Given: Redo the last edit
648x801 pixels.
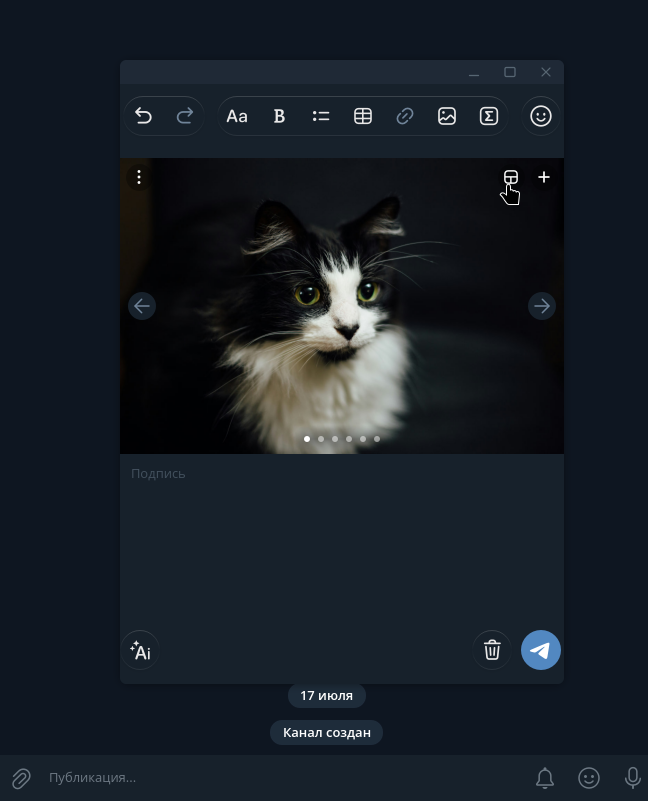Looking at the screenshot, I should [184, 116].
